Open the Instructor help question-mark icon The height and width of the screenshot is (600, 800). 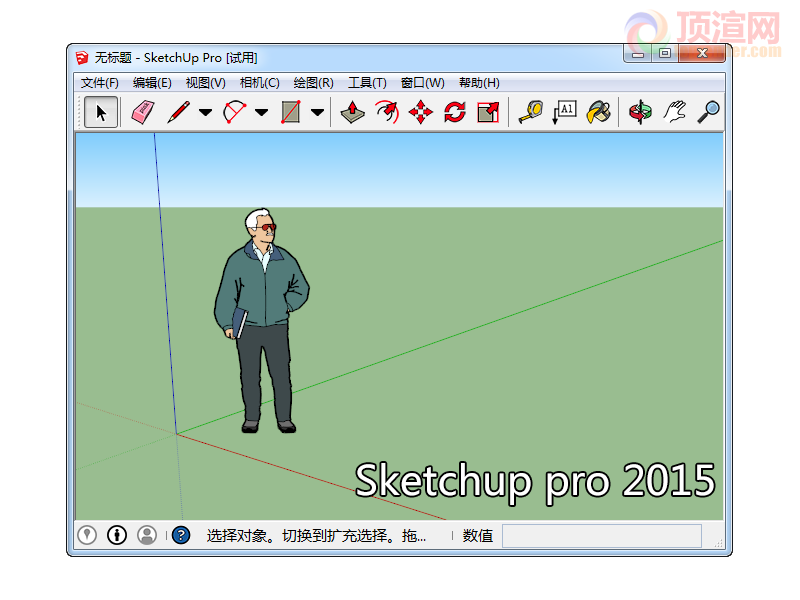(x=181, y=535)
